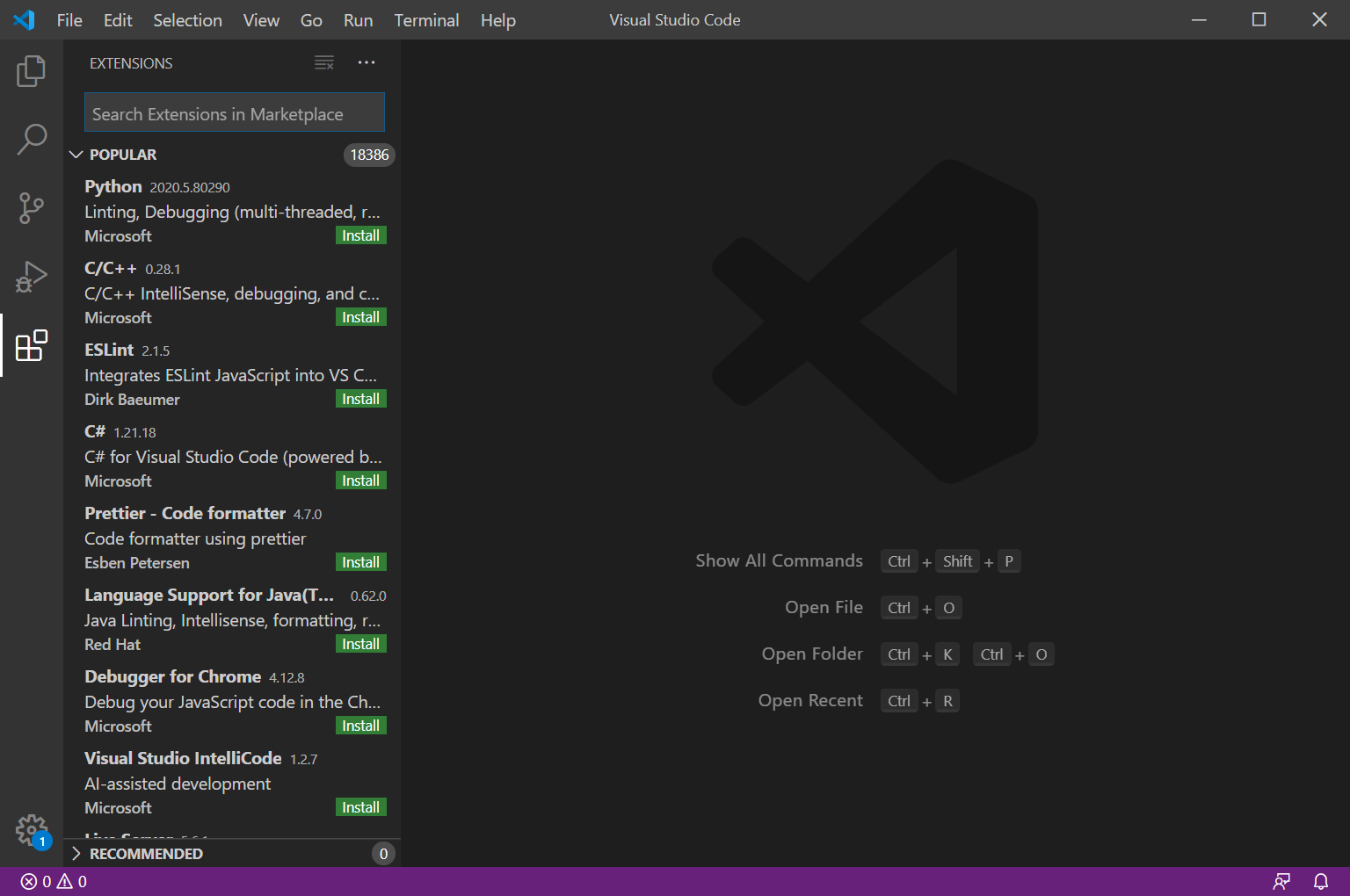Select the C# extension title

(x=95, y=431)
